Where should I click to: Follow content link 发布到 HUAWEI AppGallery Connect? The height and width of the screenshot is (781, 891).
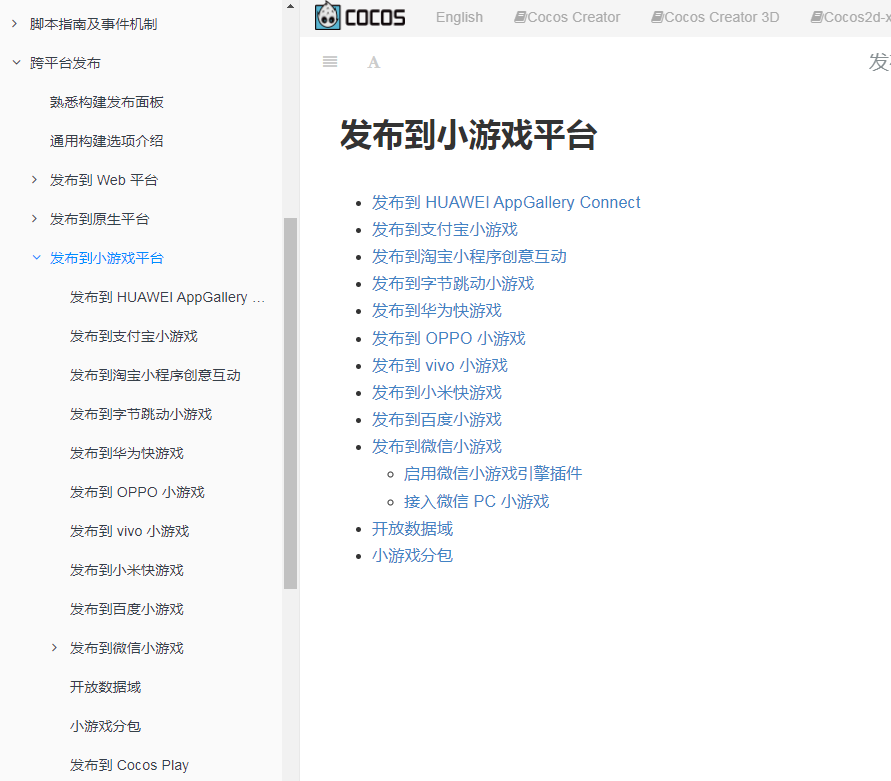(506, 202)
